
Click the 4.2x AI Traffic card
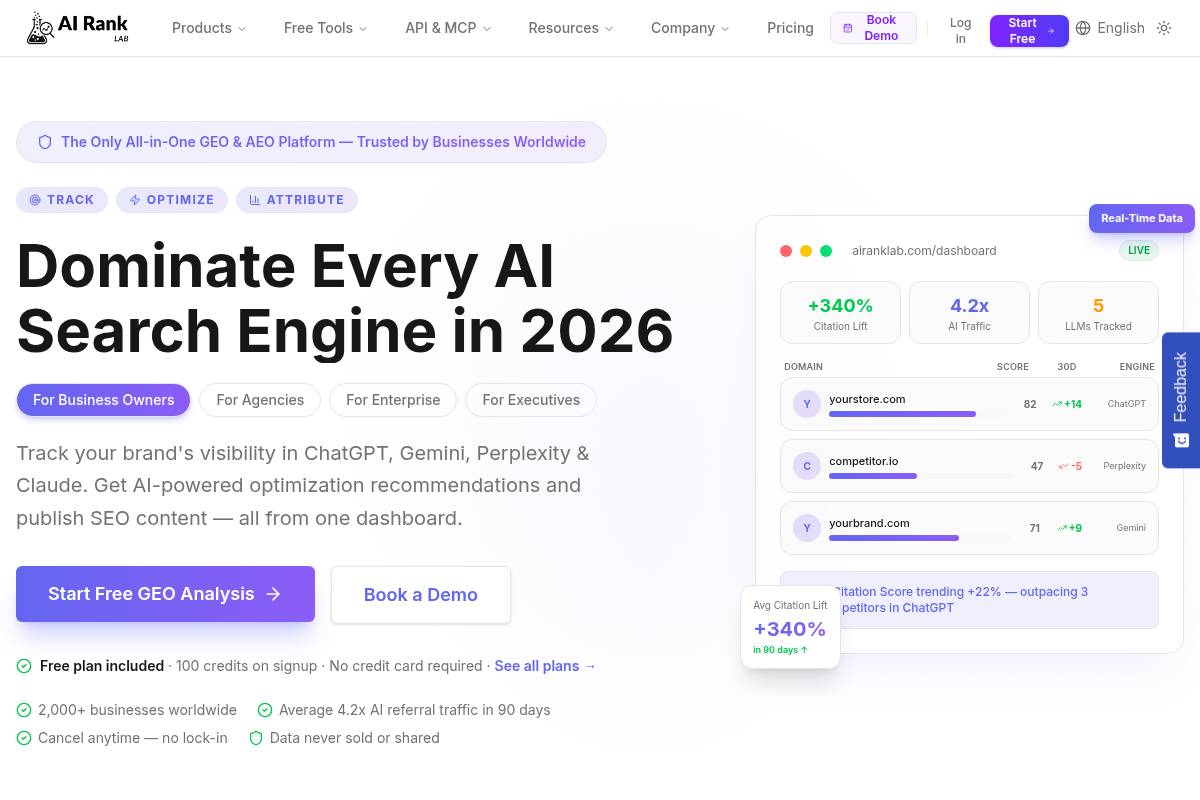point(969,313)
